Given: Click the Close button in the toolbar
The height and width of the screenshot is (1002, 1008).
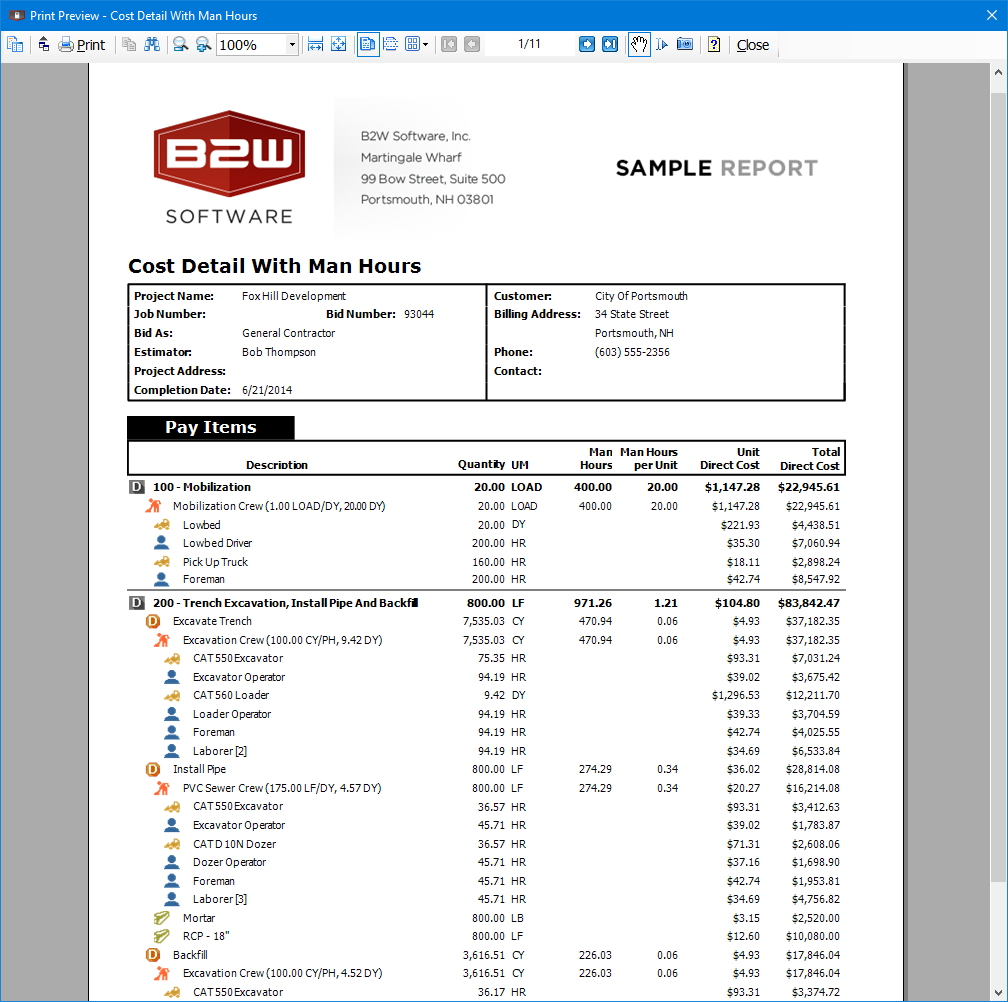Looking at the screenshot, I should click(753, 45).
